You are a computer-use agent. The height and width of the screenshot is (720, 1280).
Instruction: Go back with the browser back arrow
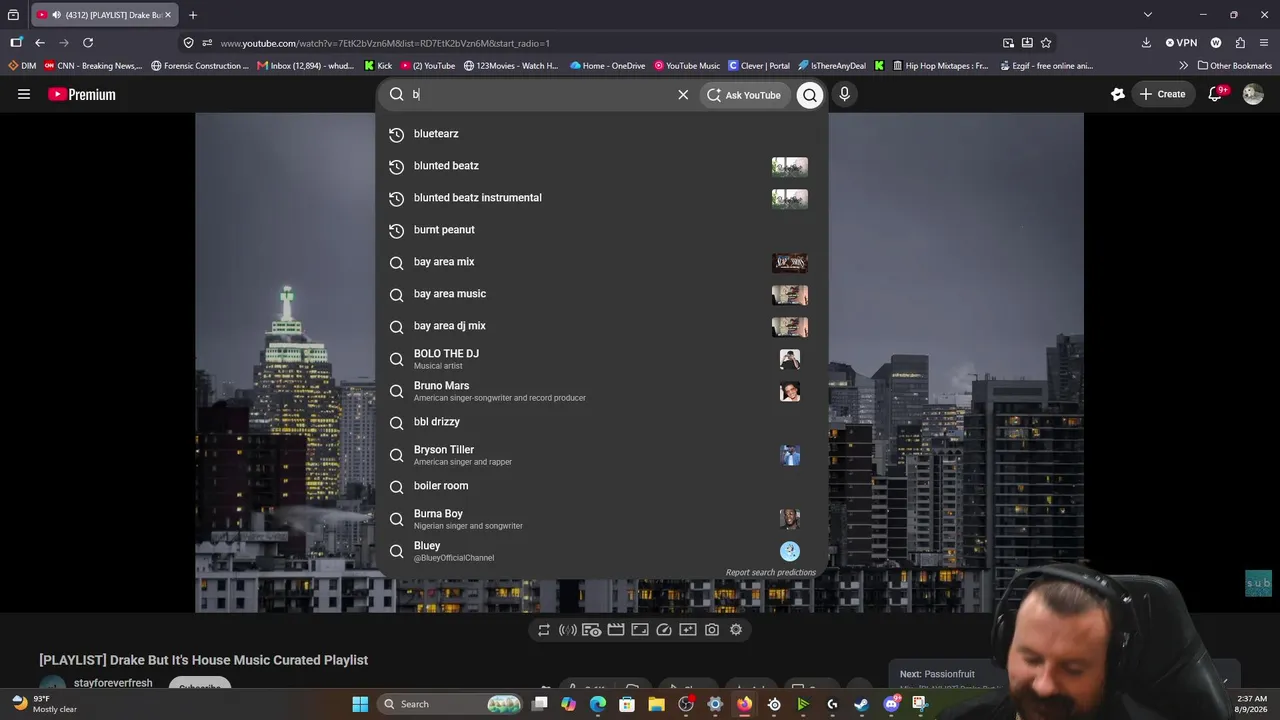(40, 43)
